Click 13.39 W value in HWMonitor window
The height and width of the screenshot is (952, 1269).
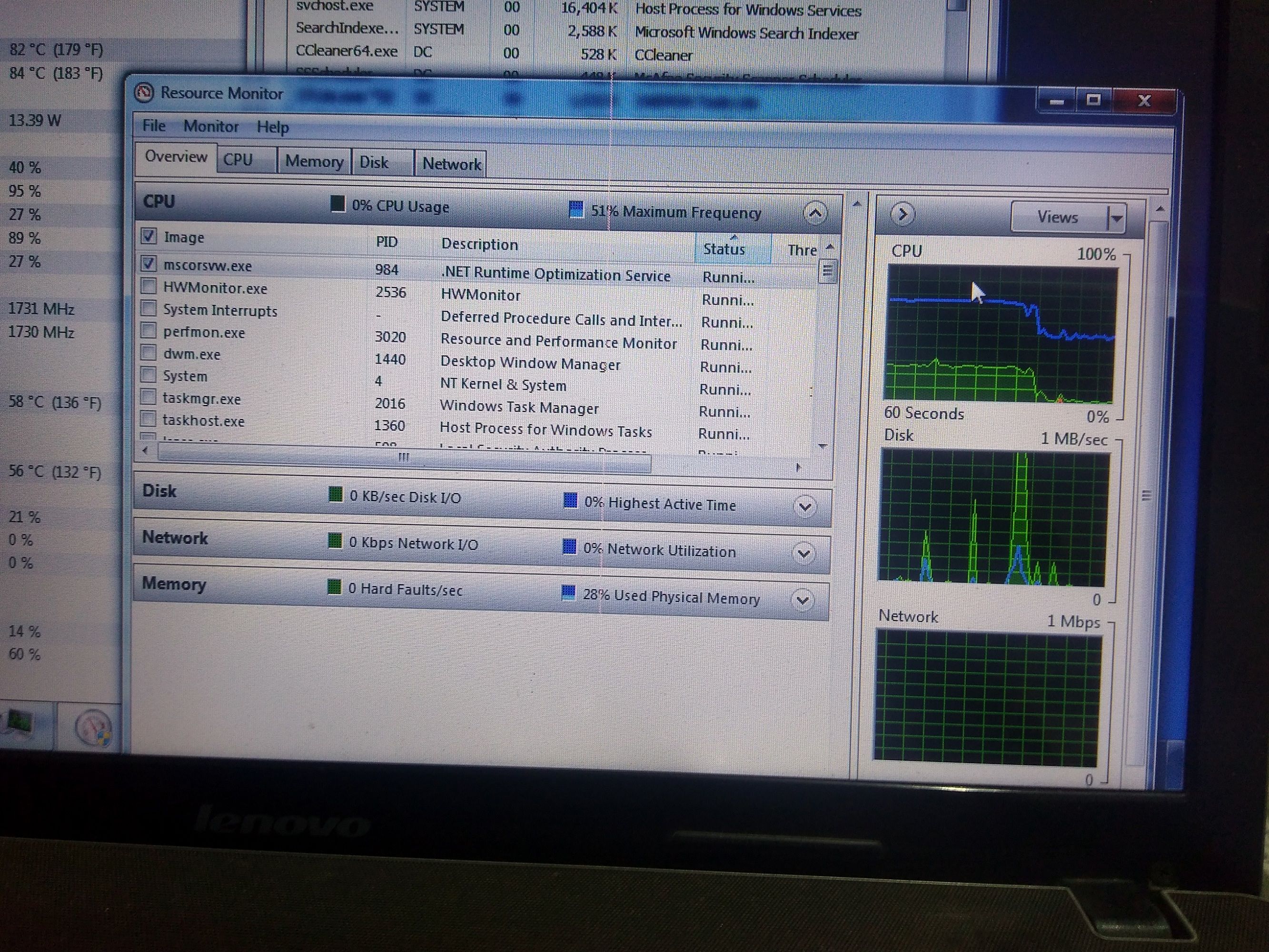[x=34, y=120]
